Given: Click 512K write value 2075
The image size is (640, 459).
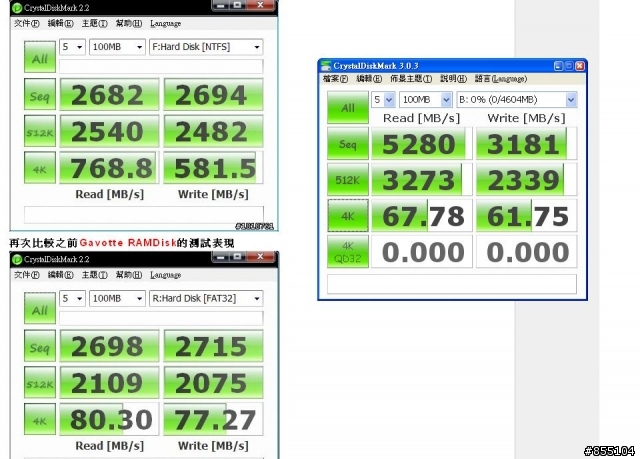Looking at the screenshot, I should click(x=213, y=383).
